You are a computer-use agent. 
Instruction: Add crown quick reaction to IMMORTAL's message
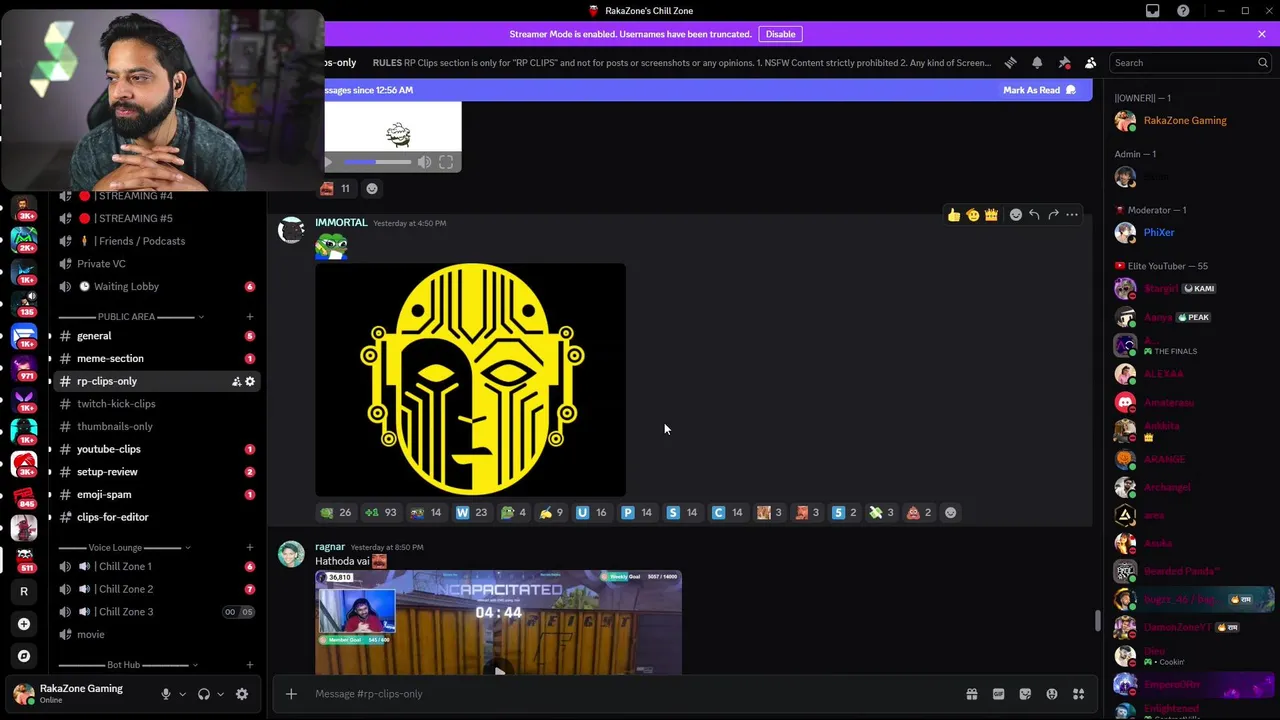[x=991, y=215]
